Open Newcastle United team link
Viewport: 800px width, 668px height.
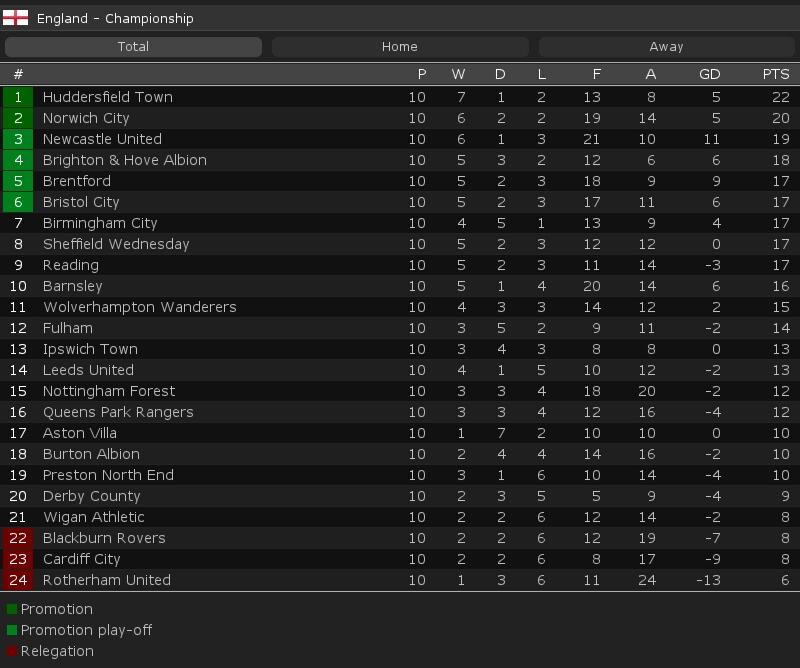pyautogui.click(x=102, y=139)
